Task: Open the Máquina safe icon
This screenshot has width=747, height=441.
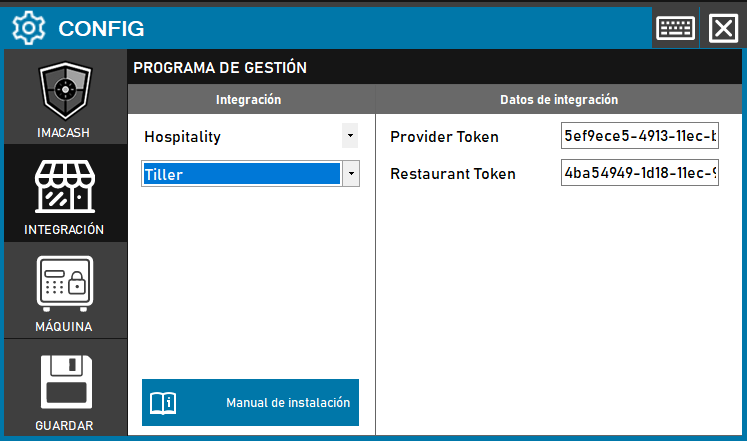Action: (65, 284)
